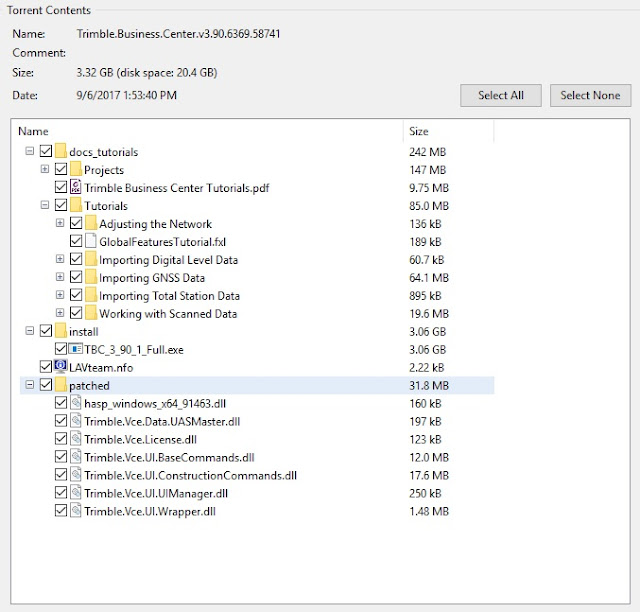Select the TBC_3_90_1_Full.exe file name
The width and height of the screenshot is (640, 612).
point(133,350)
